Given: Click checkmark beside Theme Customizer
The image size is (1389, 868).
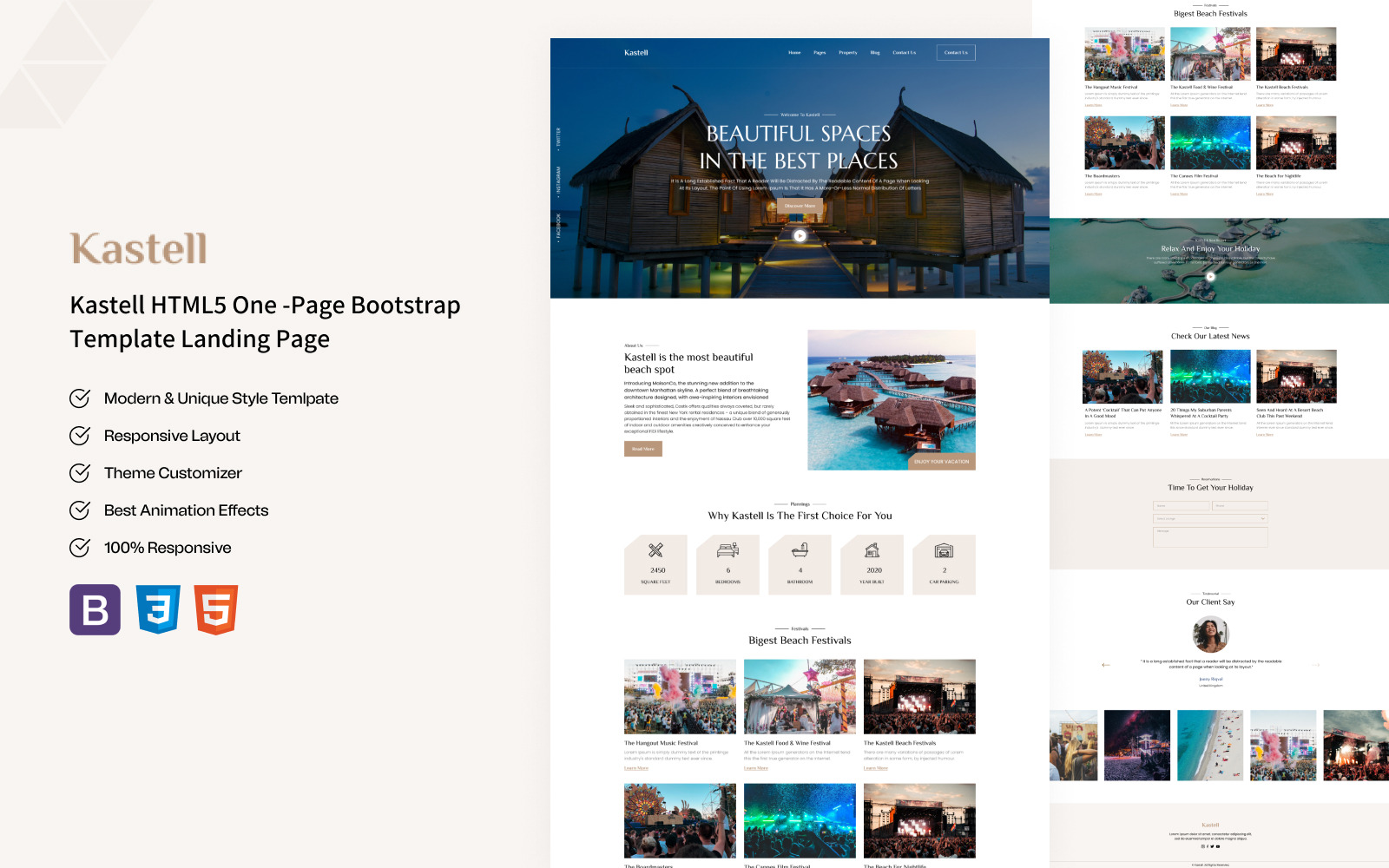Looking at the screenshot, I should coord(80,473).
